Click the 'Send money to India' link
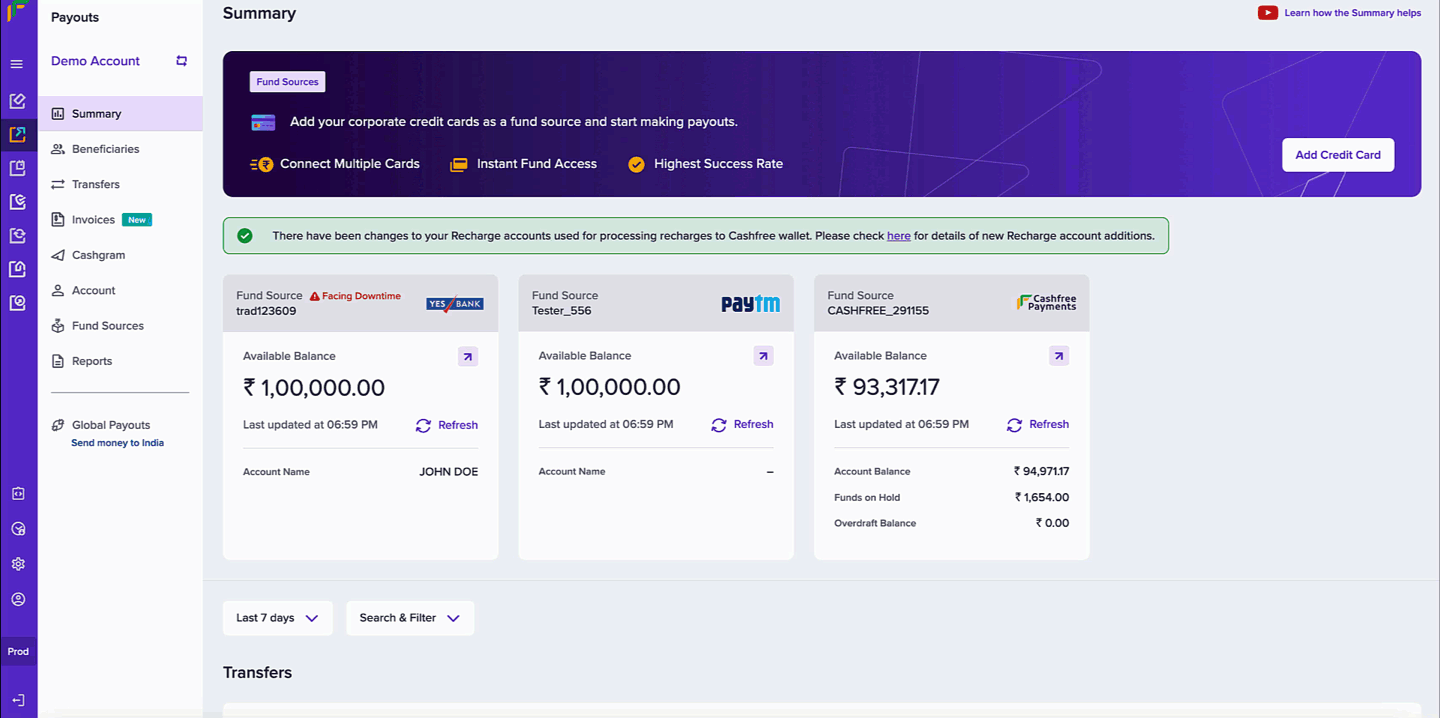 (117, 443)
